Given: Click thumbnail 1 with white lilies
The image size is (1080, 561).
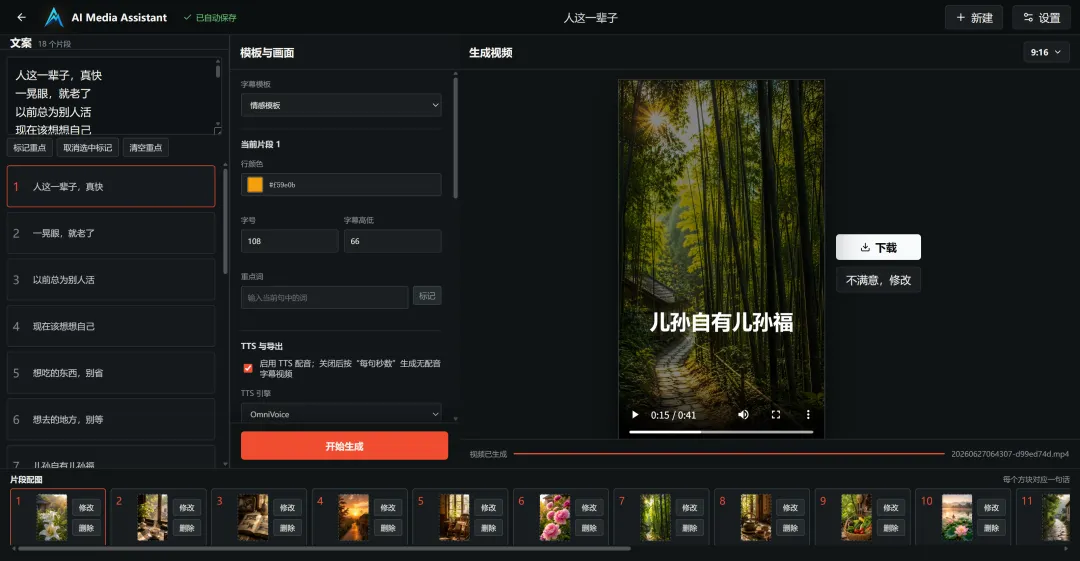Looking at the screenshot, I should pos(52,517).
